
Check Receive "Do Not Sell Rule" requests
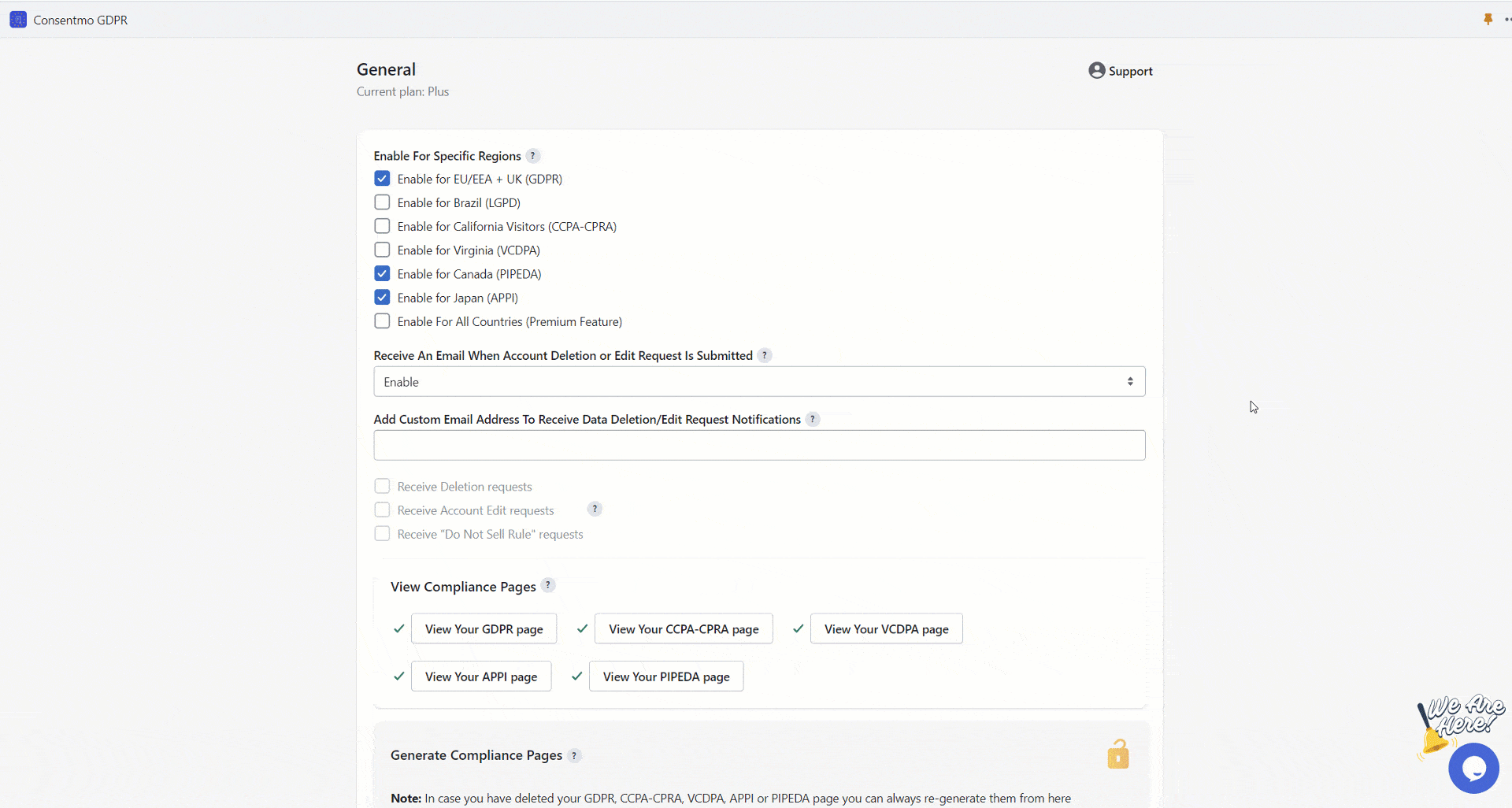(382, 533)
